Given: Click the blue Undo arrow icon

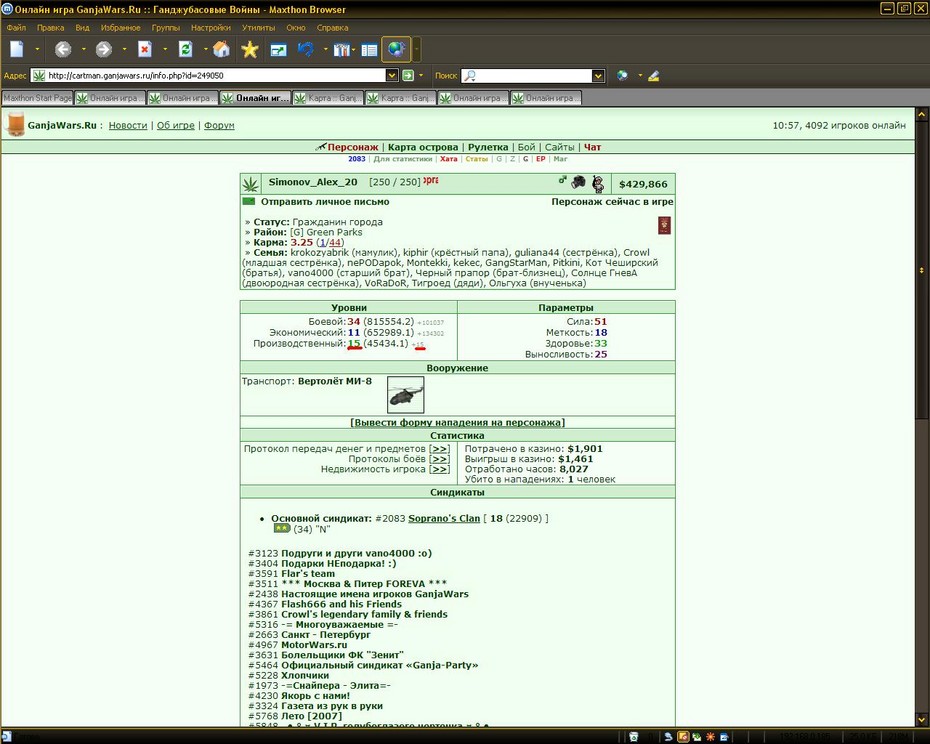Looking at the screenshot, I should click(306, 50).
